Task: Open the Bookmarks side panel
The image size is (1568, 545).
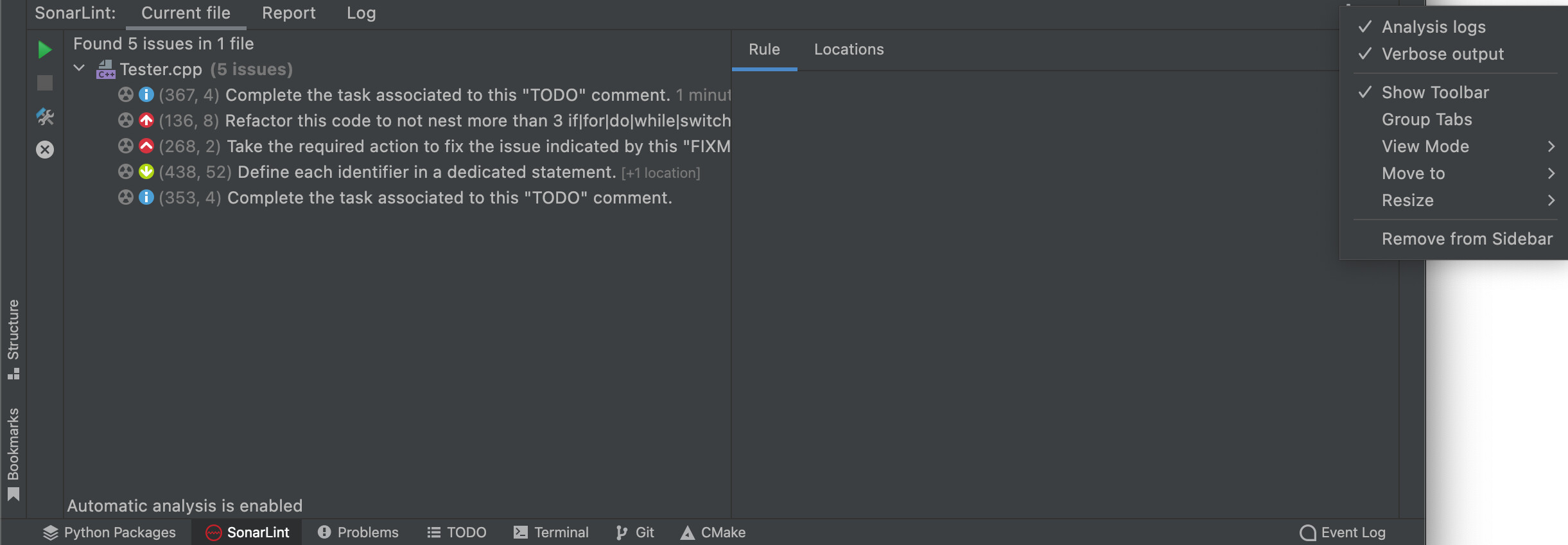Action: 13,454
